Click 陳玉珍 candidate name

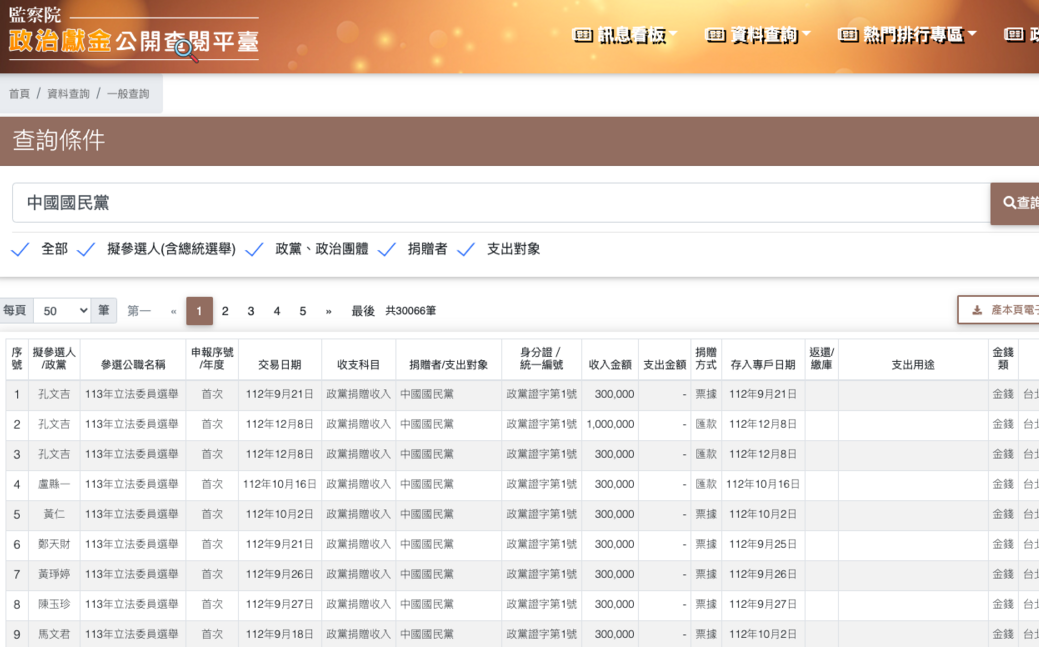click(x=54, y=605)
